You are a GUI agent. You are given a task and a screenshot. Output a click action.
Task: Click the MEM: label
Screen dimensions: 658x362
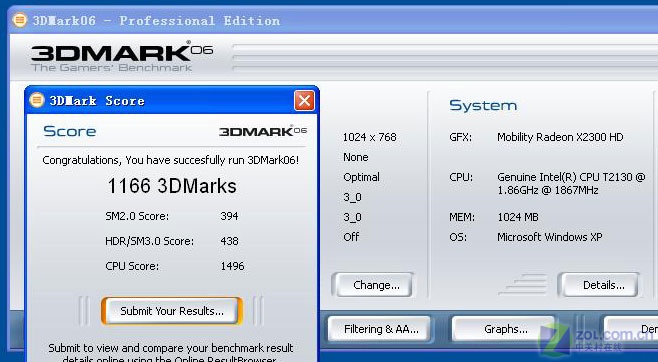(x=462, y=217)
